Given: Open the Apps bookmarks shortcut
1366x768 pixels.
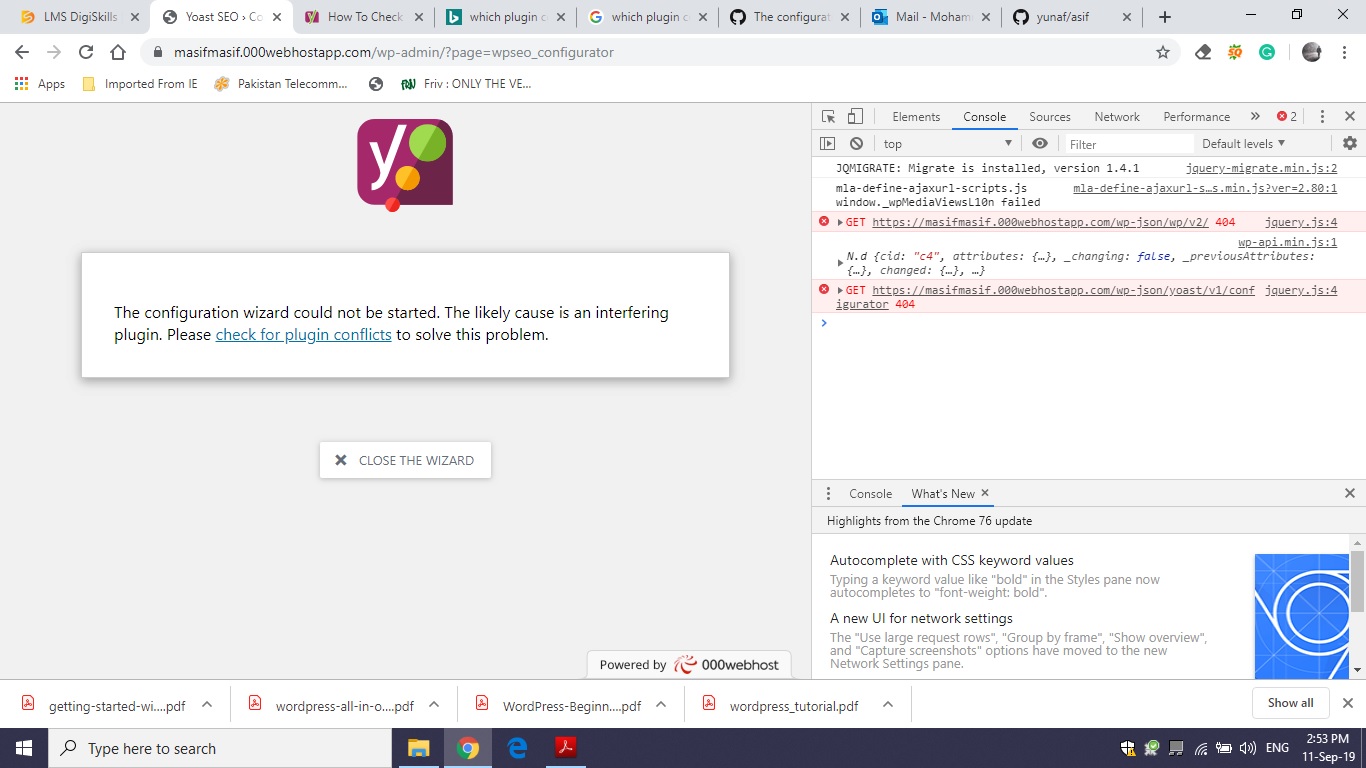Looking at the screenshot, I should point(40,84).
